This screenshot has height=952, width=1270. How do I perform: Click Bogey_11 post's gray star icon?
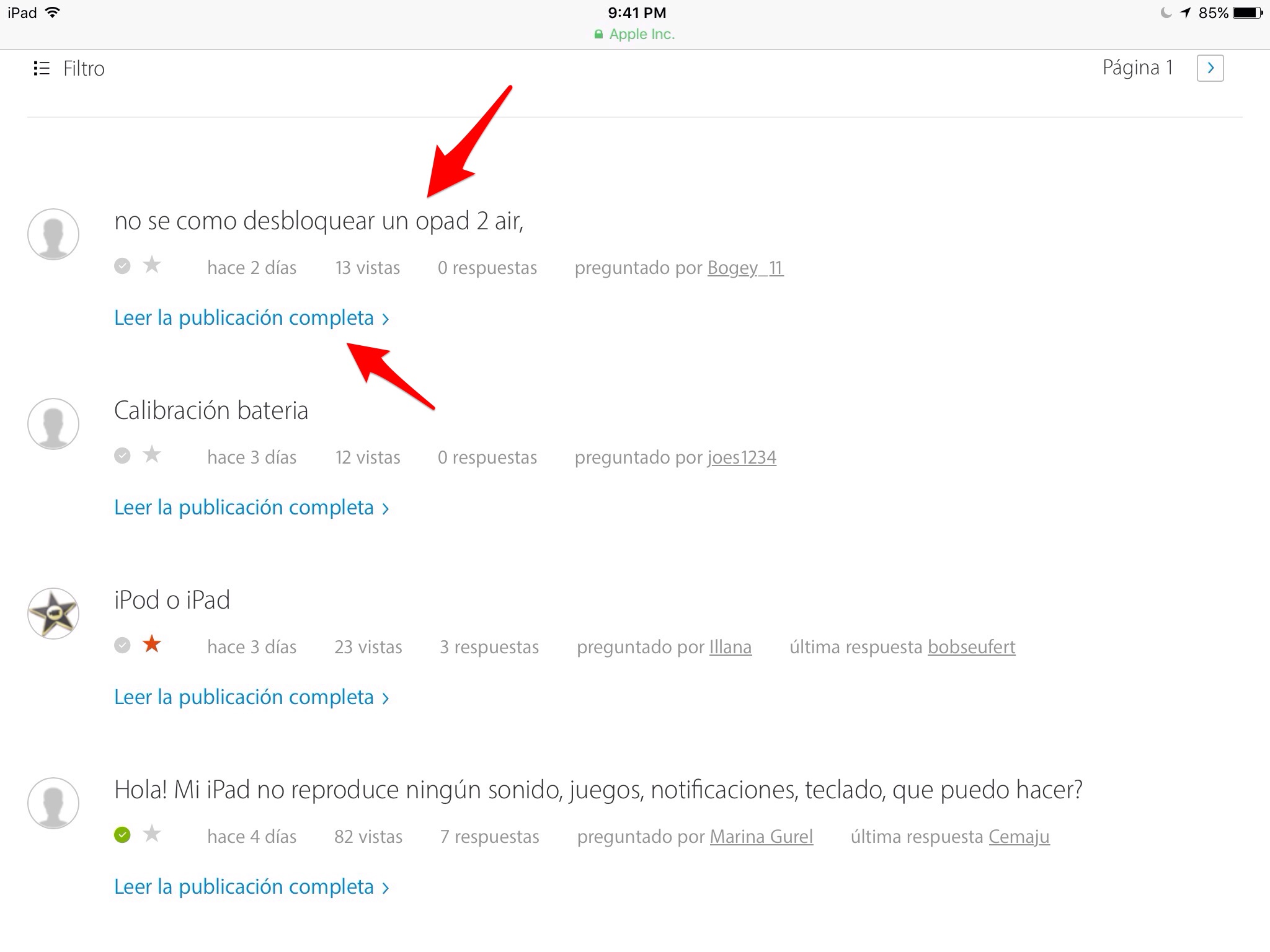pos(152,266)
